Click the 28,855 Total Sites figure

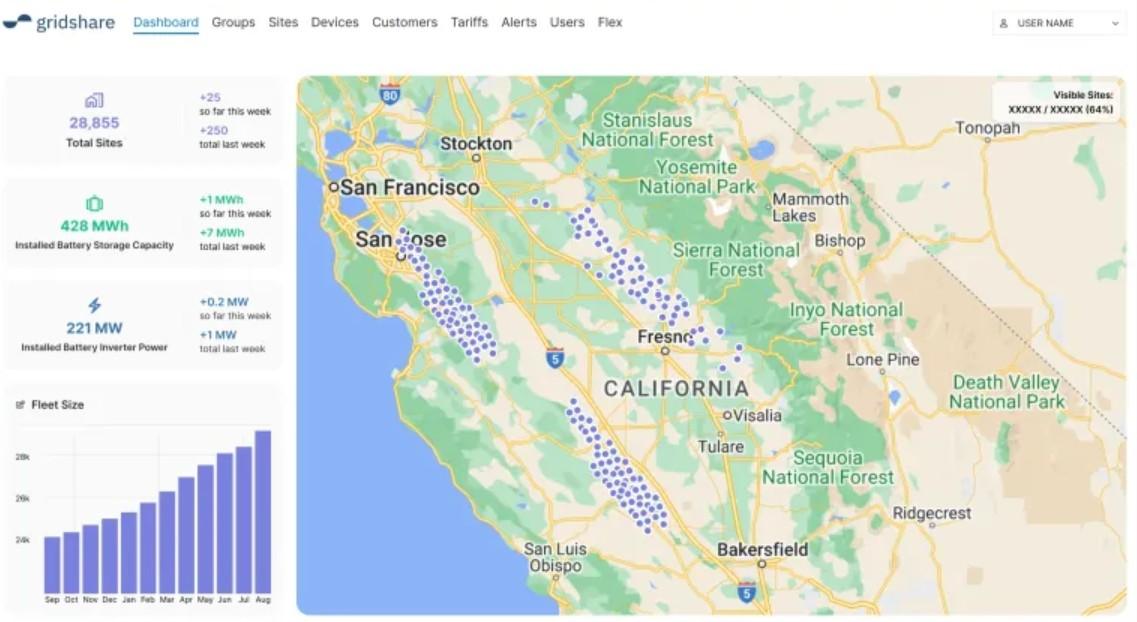point(94,123)
